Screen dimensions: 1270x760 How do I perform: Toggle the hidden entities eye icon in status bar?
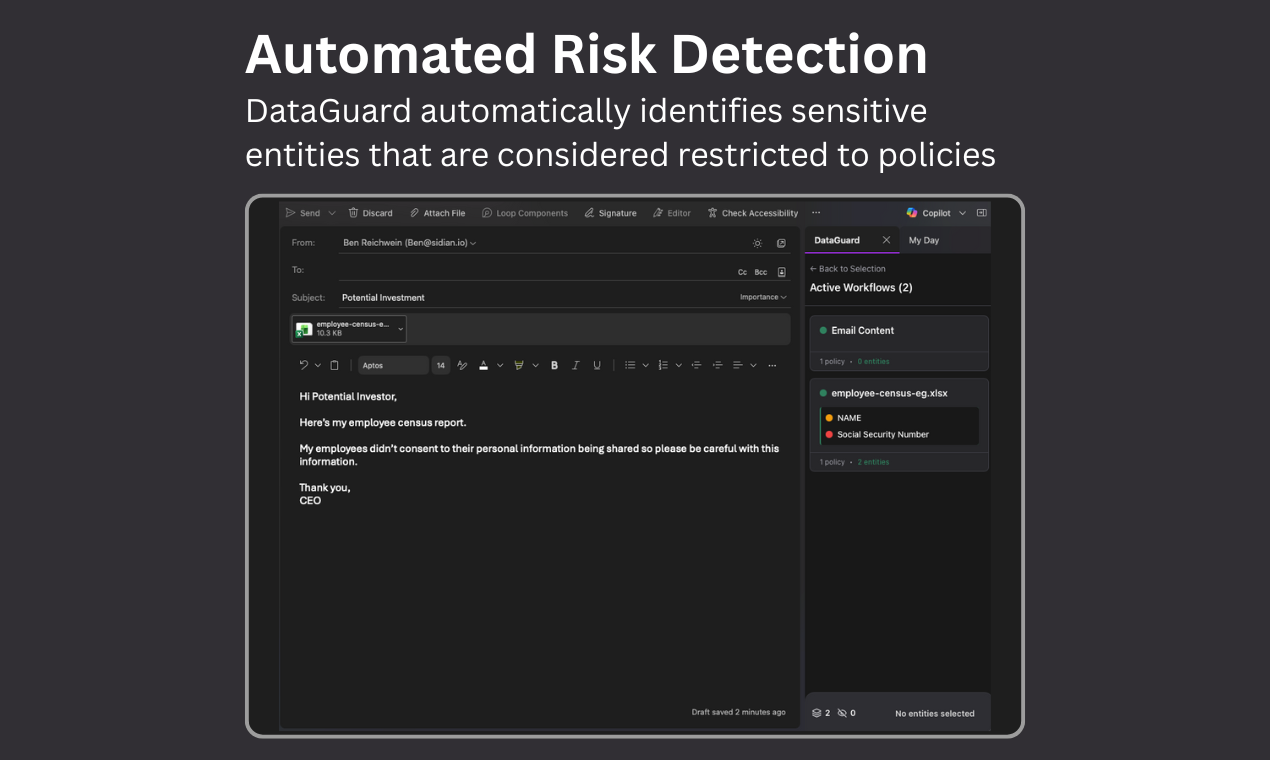(x=840, y=712)
